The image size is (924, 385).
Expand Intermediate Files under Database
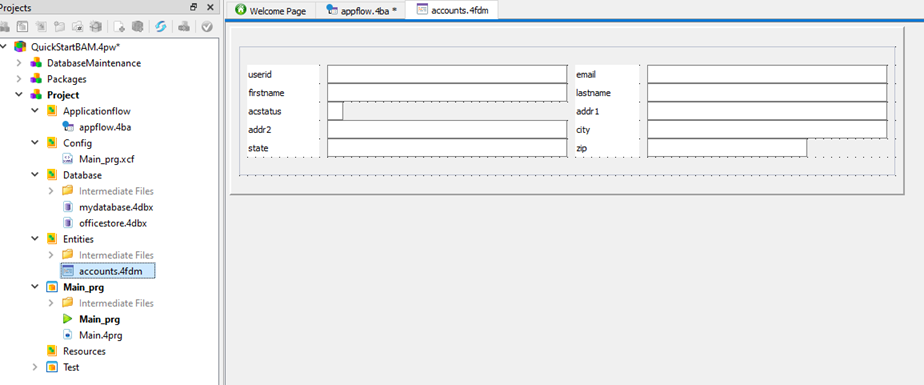[51, 190]
